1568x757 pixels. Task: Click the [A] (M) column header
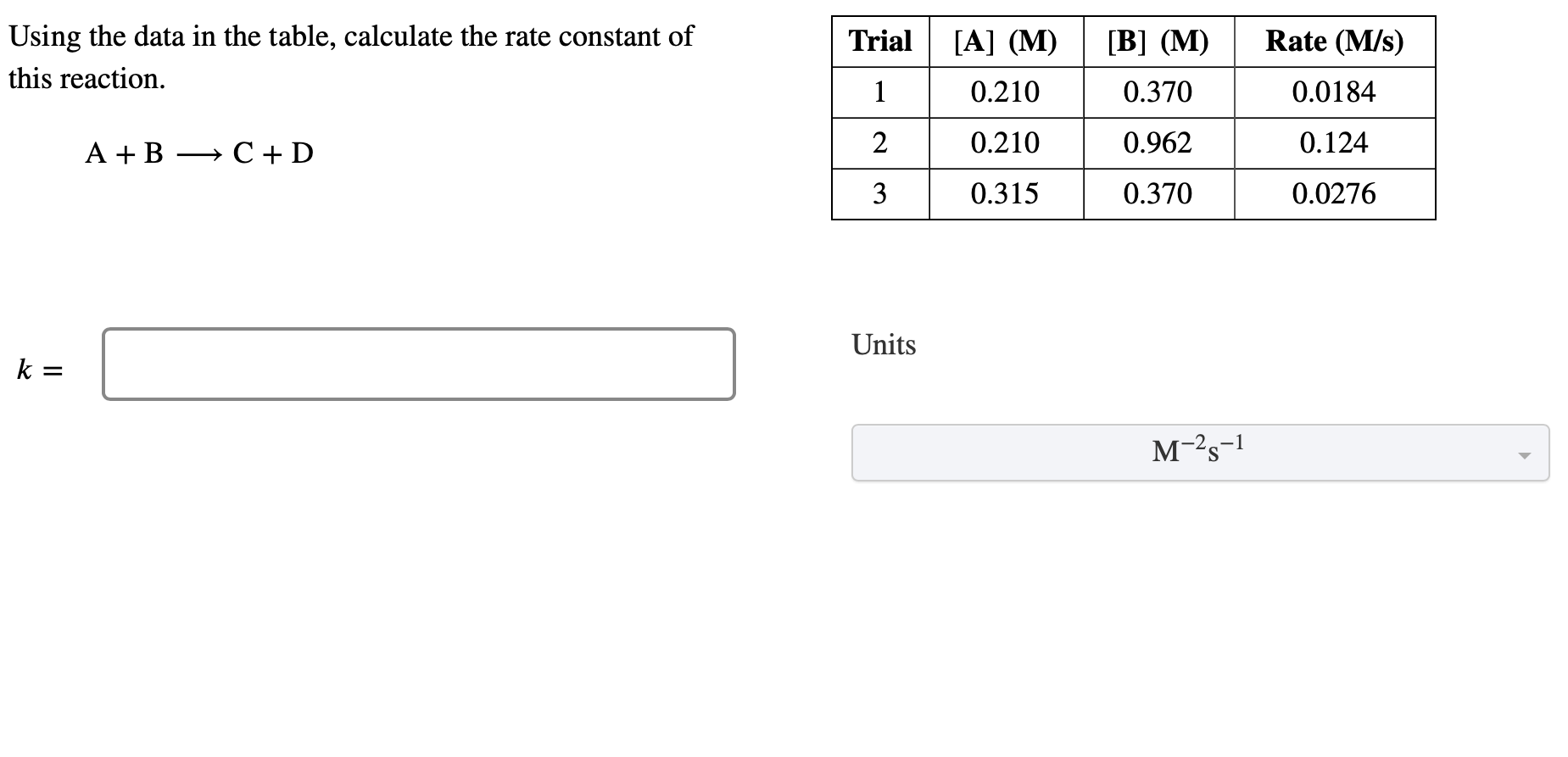tap(1005, 41)
